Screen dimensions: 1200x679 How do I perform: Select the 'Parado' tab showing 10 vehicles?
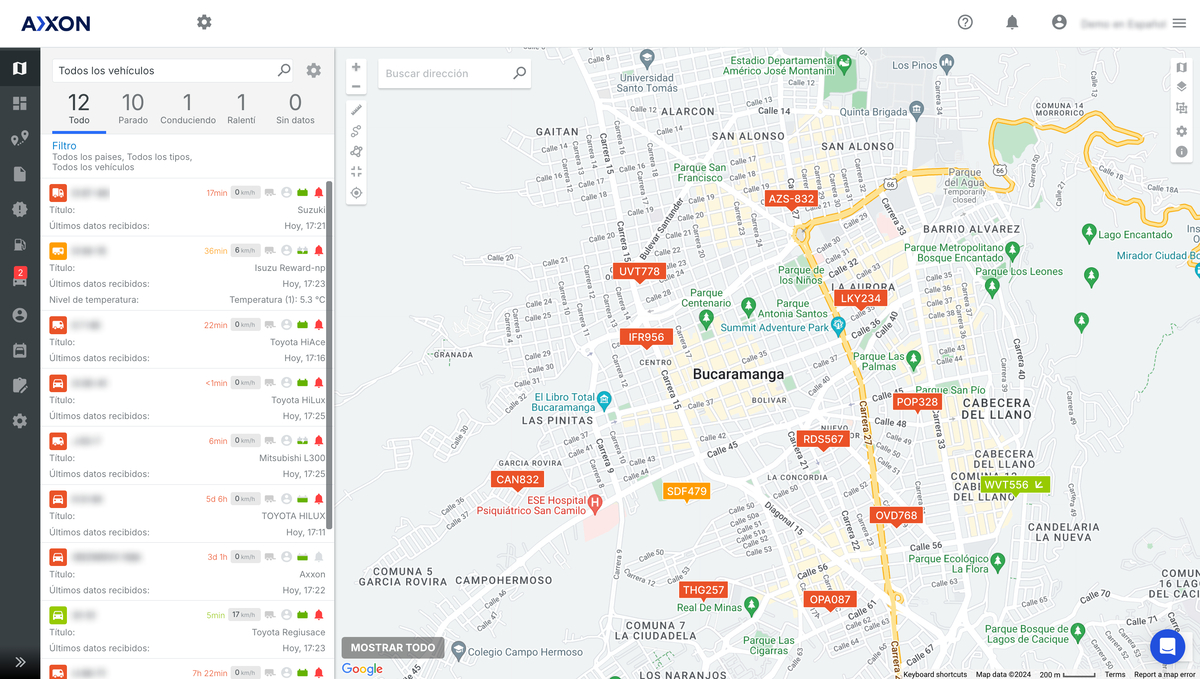click(x=133, y=110)
